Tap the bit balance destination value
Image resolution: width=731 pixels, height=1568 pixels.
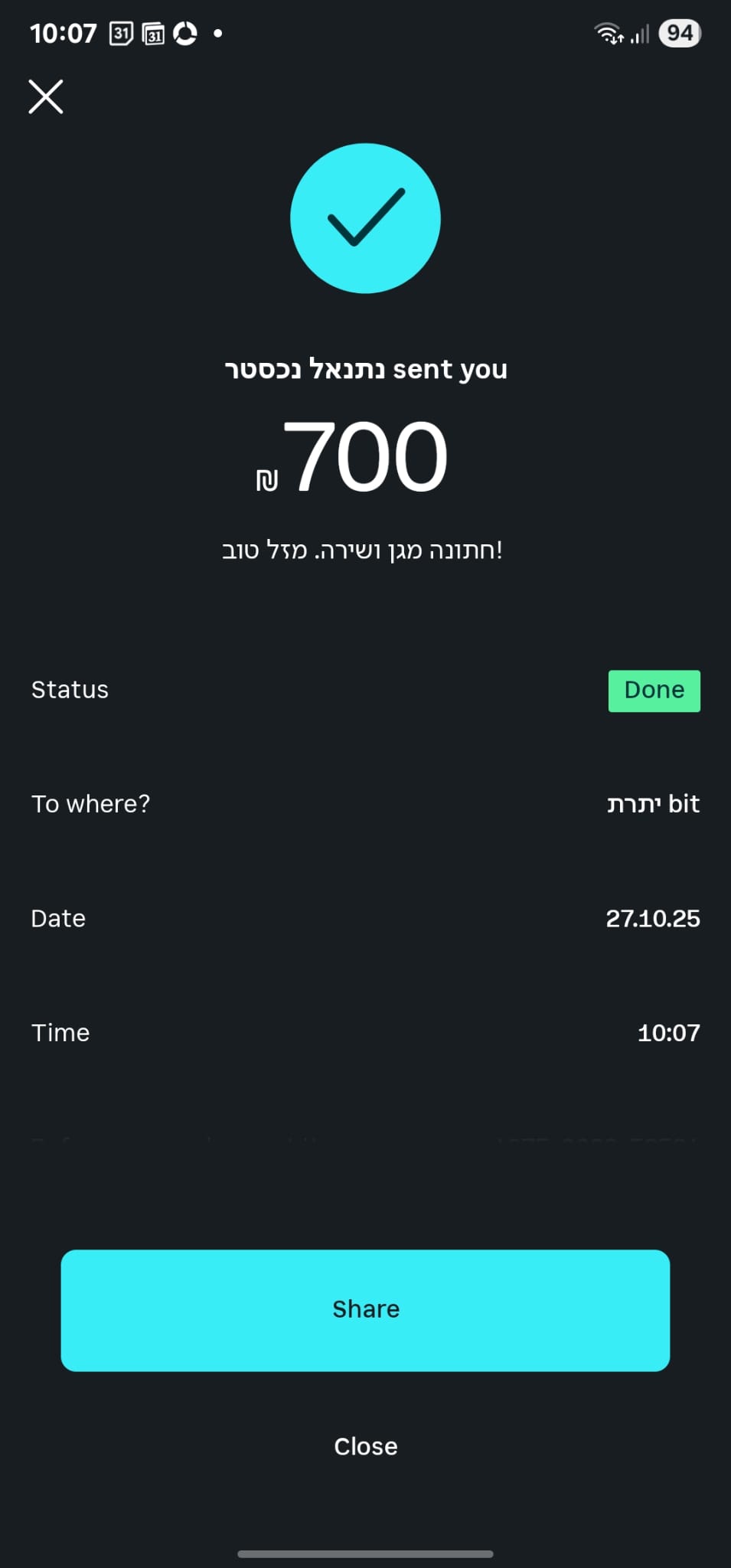pyautogui.click(x=653, y=804)
